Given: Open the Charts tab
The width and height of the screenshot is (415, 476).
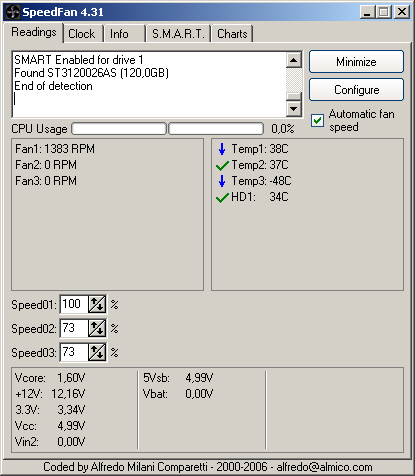Looking at the screenshot, I should point(232,34).
